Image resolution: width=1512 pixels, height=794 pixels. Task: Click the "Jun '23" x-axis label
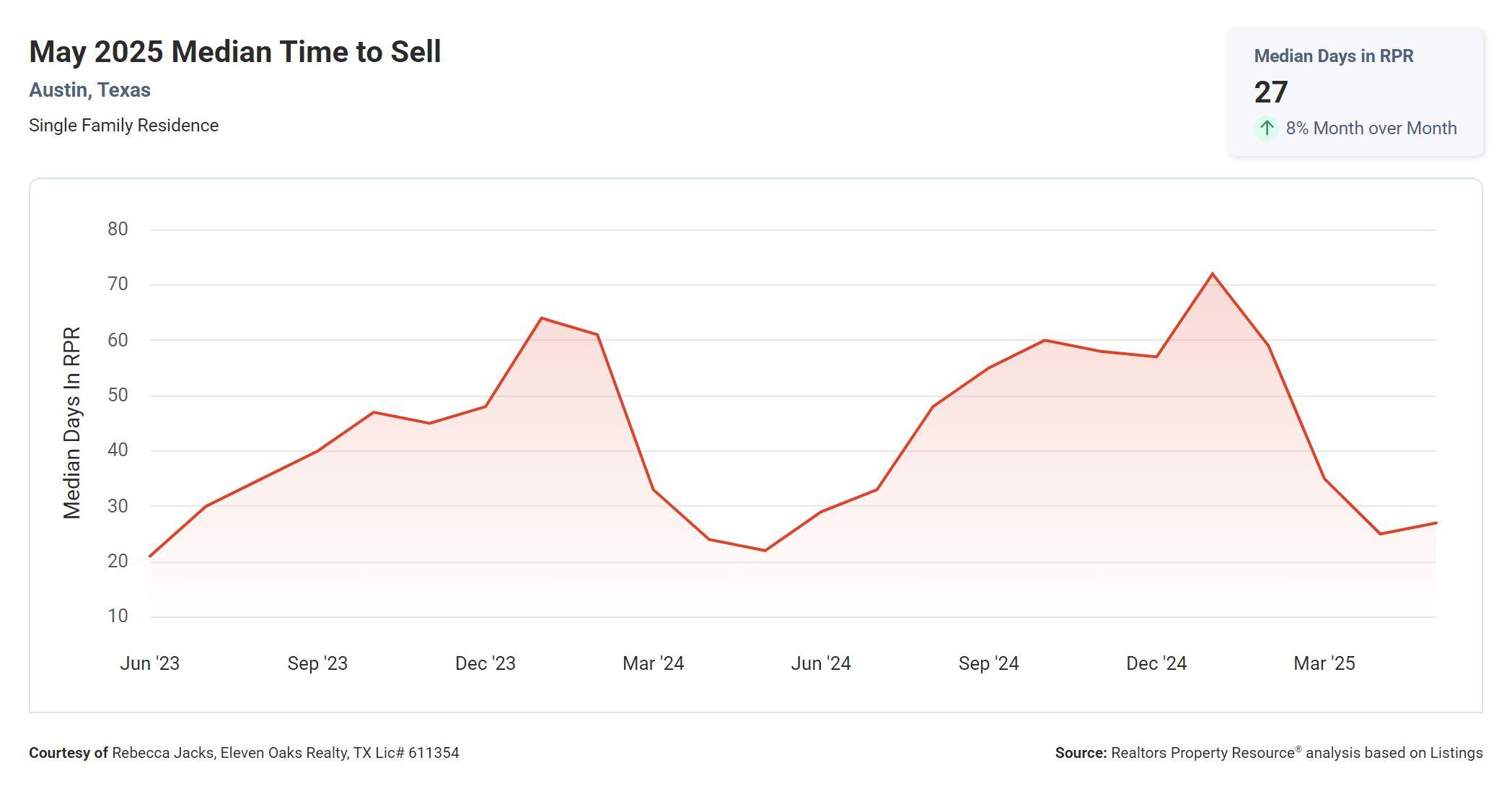pos(149,663)
